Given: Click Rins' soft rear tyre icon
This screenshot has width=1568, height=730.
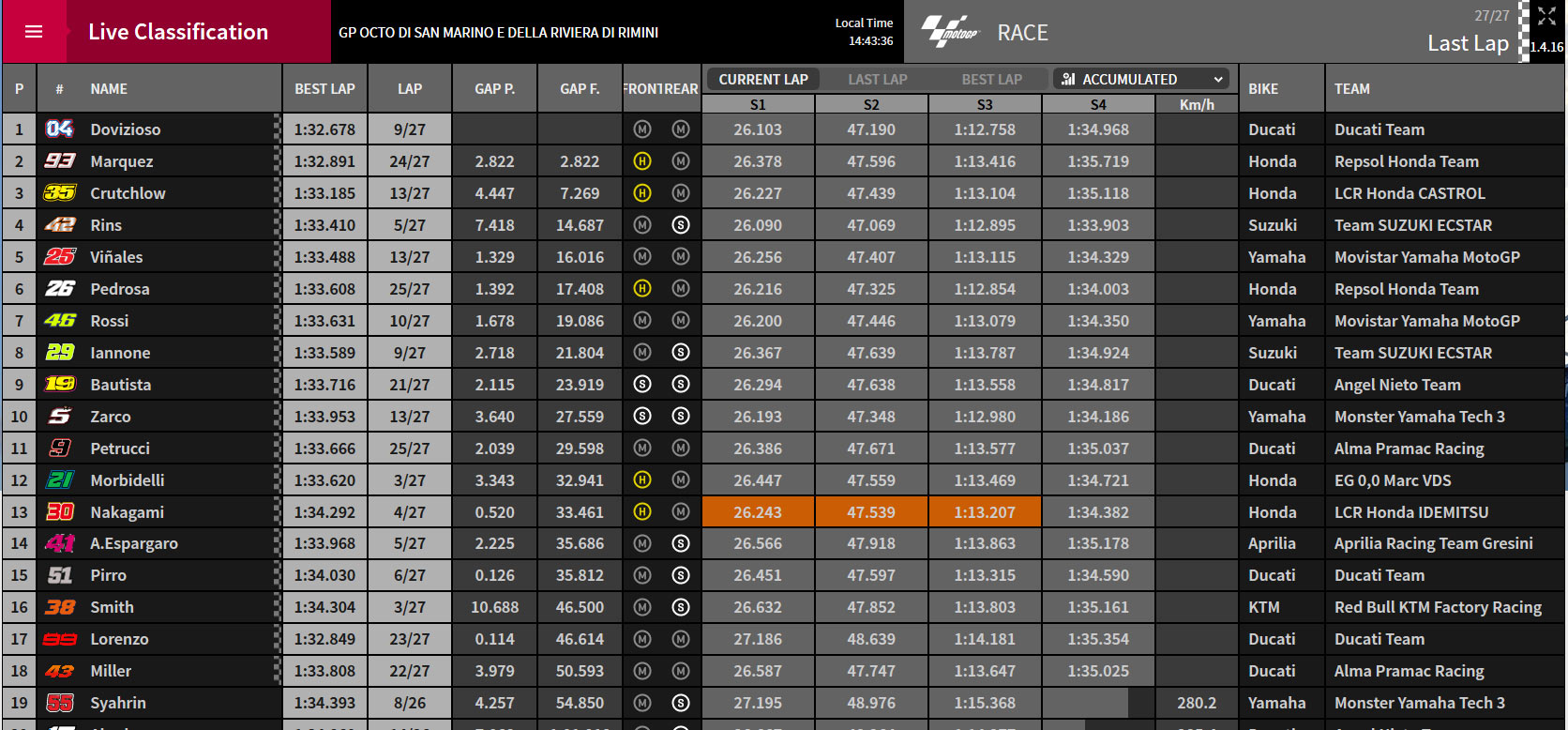Looking at the screenshot, I should click(x=681, y=225).
